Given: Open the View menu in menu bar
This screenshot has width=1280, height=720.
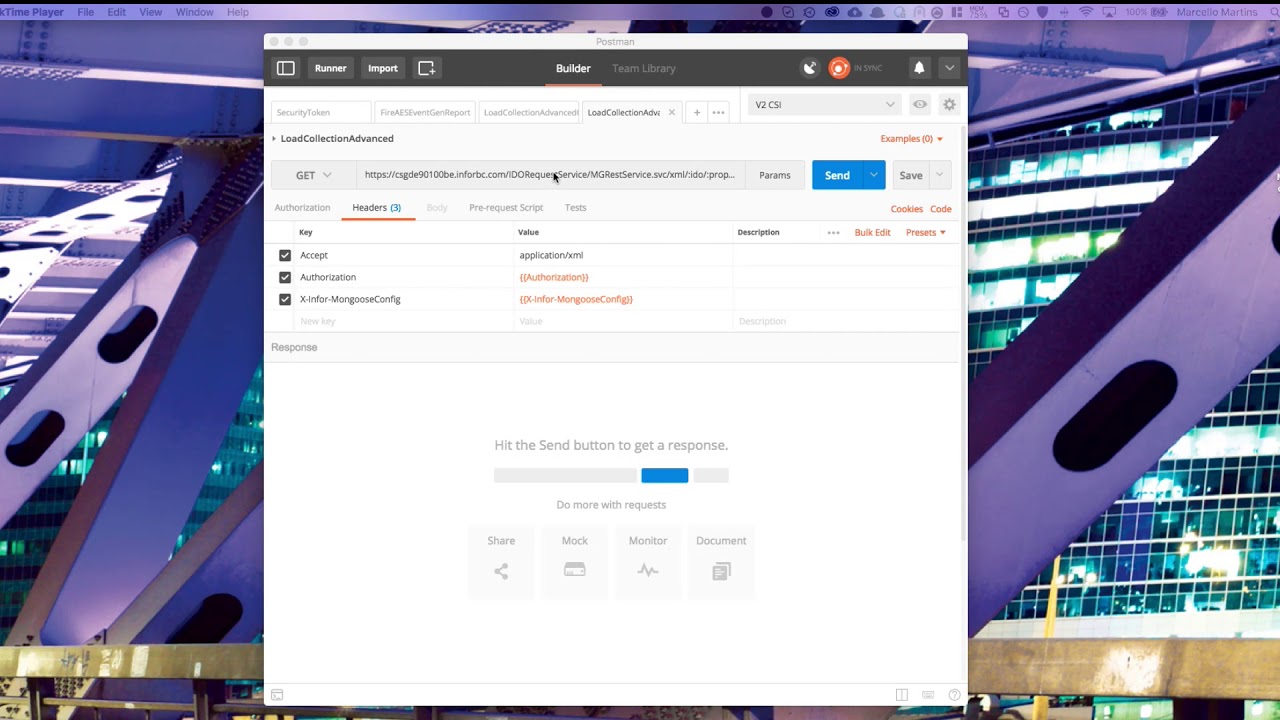Looking at the screenshot, I should (150, 12).
